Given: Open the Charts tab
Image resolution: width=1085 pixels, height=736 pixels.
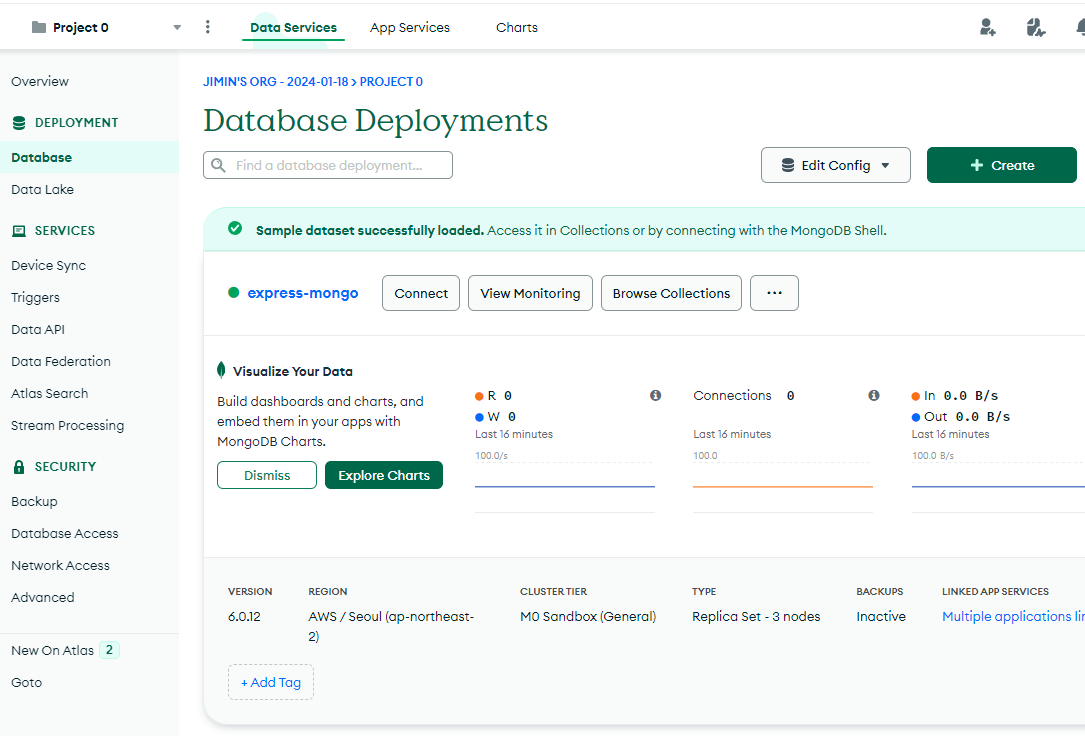Looking at the screenshot, I should point(517,28).
